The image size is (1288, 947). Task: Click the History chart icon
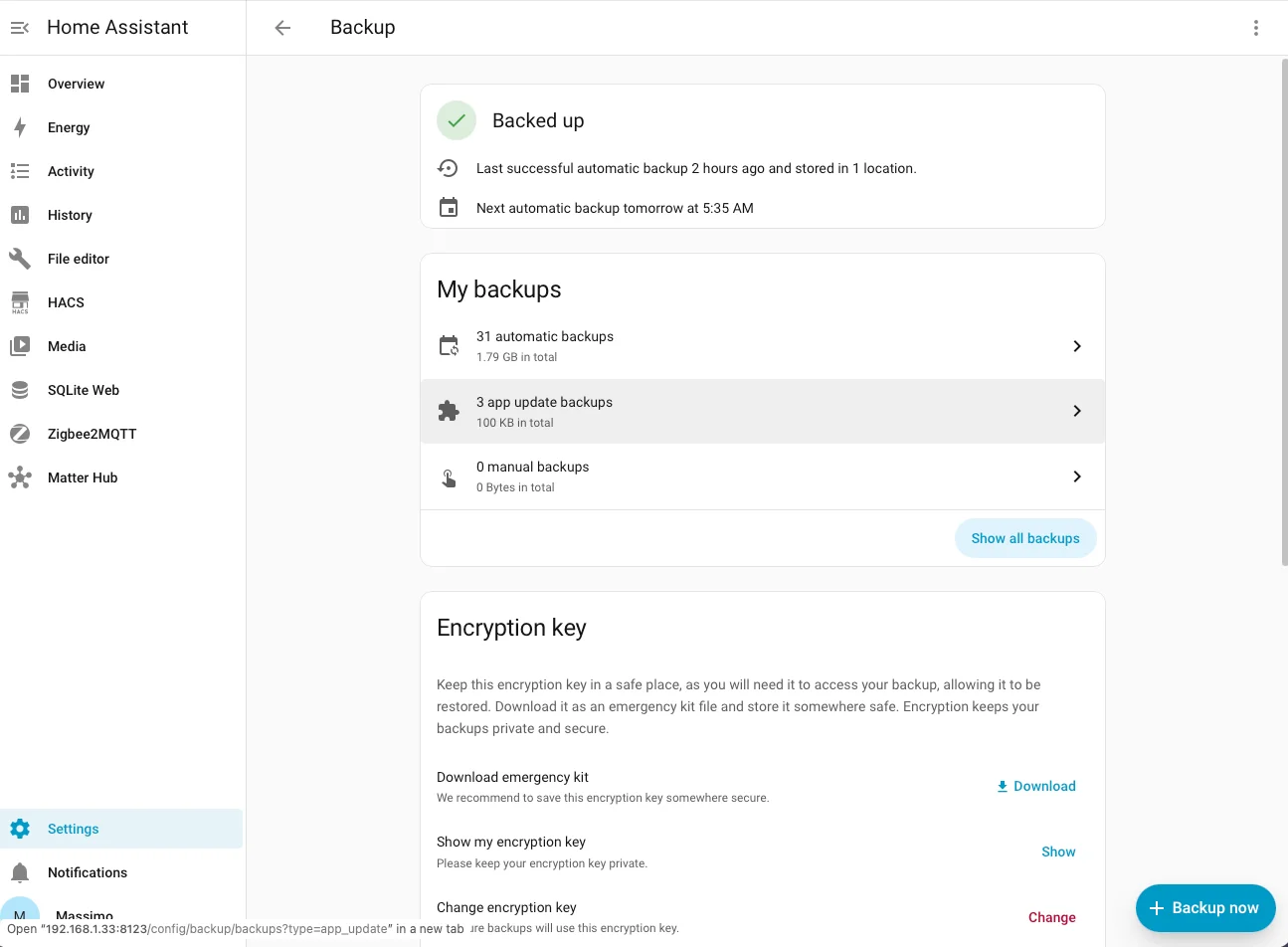coord(20,215)
